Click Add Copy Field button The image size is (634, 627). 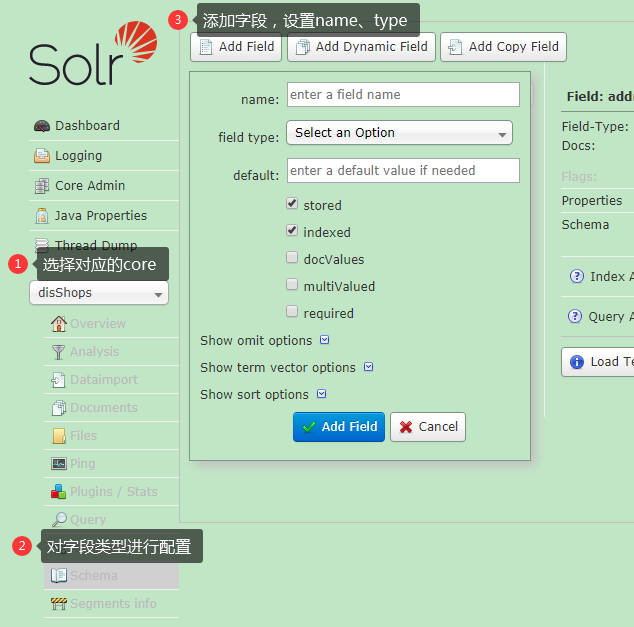(x=503, y=47)
